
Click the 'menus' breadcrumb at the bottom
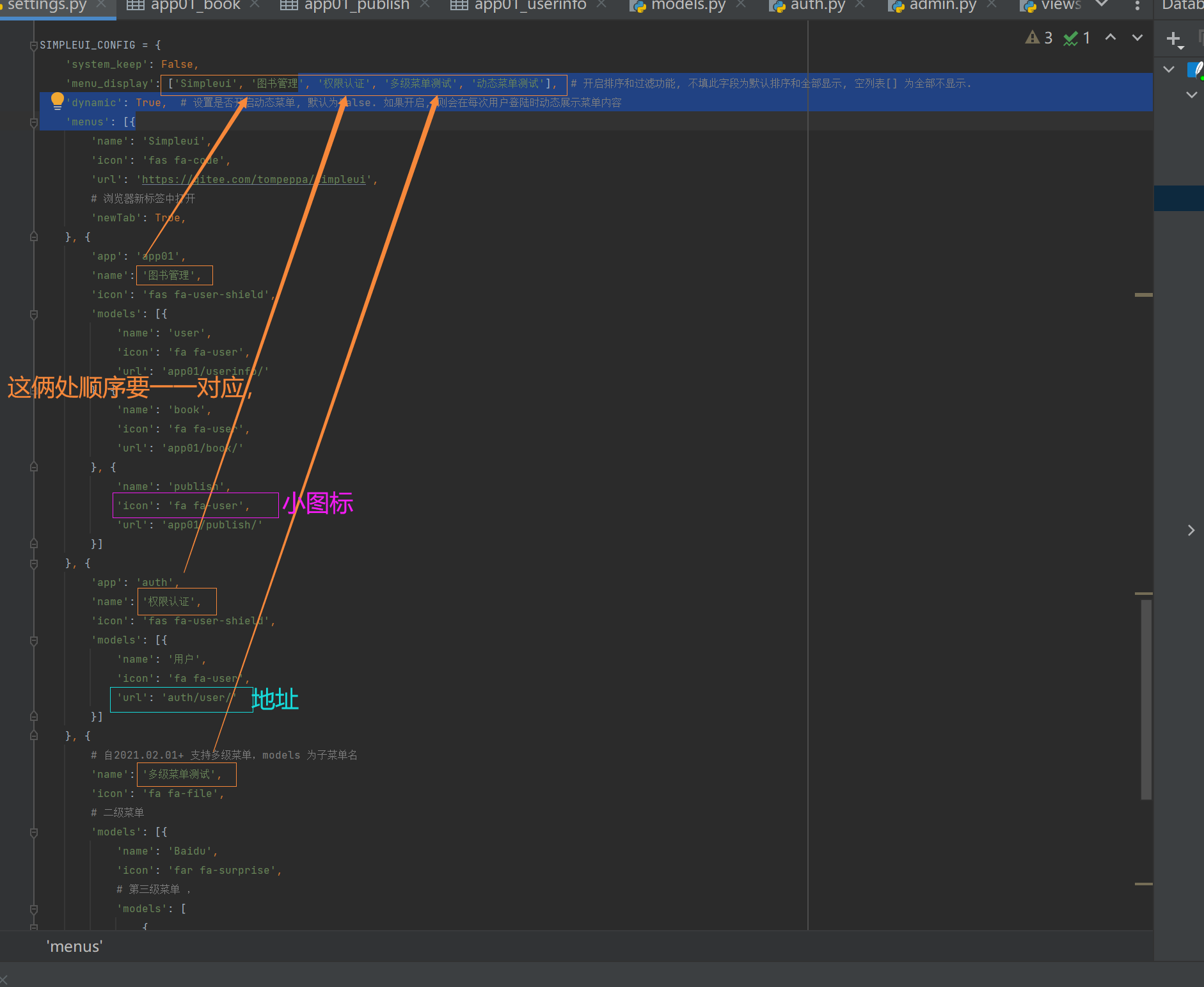coord(74,947)
